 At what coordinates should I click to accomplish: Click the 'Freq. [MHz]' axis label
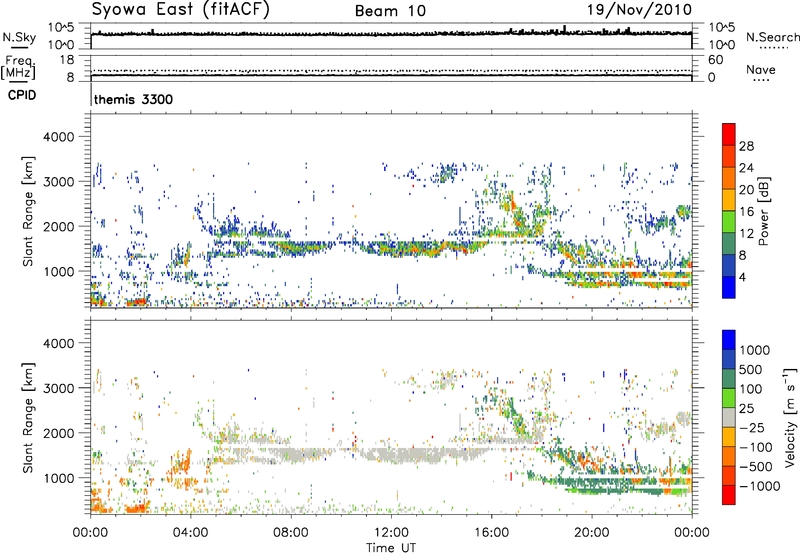click(18, 68)
